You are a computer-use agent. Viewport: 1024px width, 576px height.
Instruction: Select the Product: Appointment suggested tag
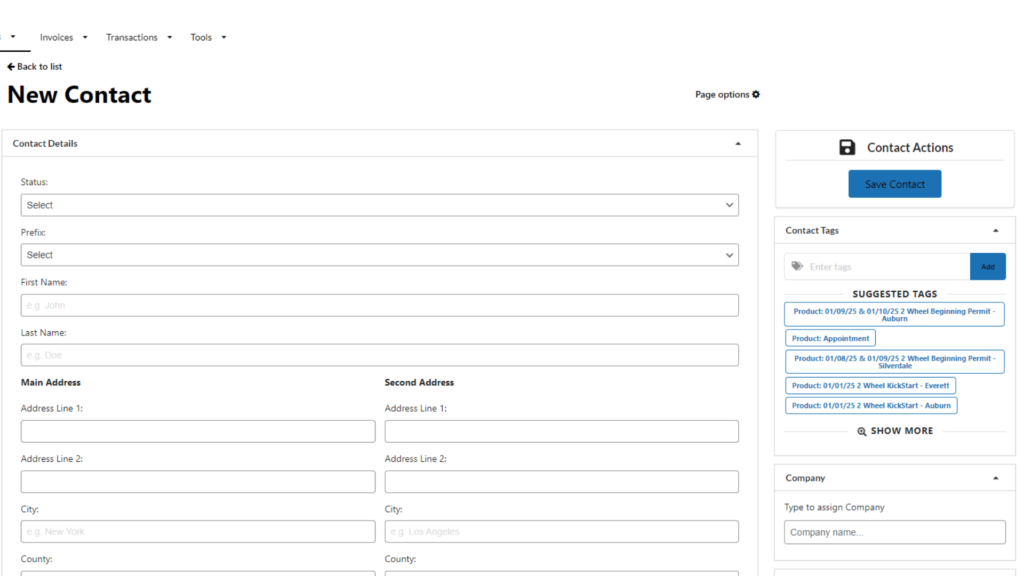click(830, 339)
